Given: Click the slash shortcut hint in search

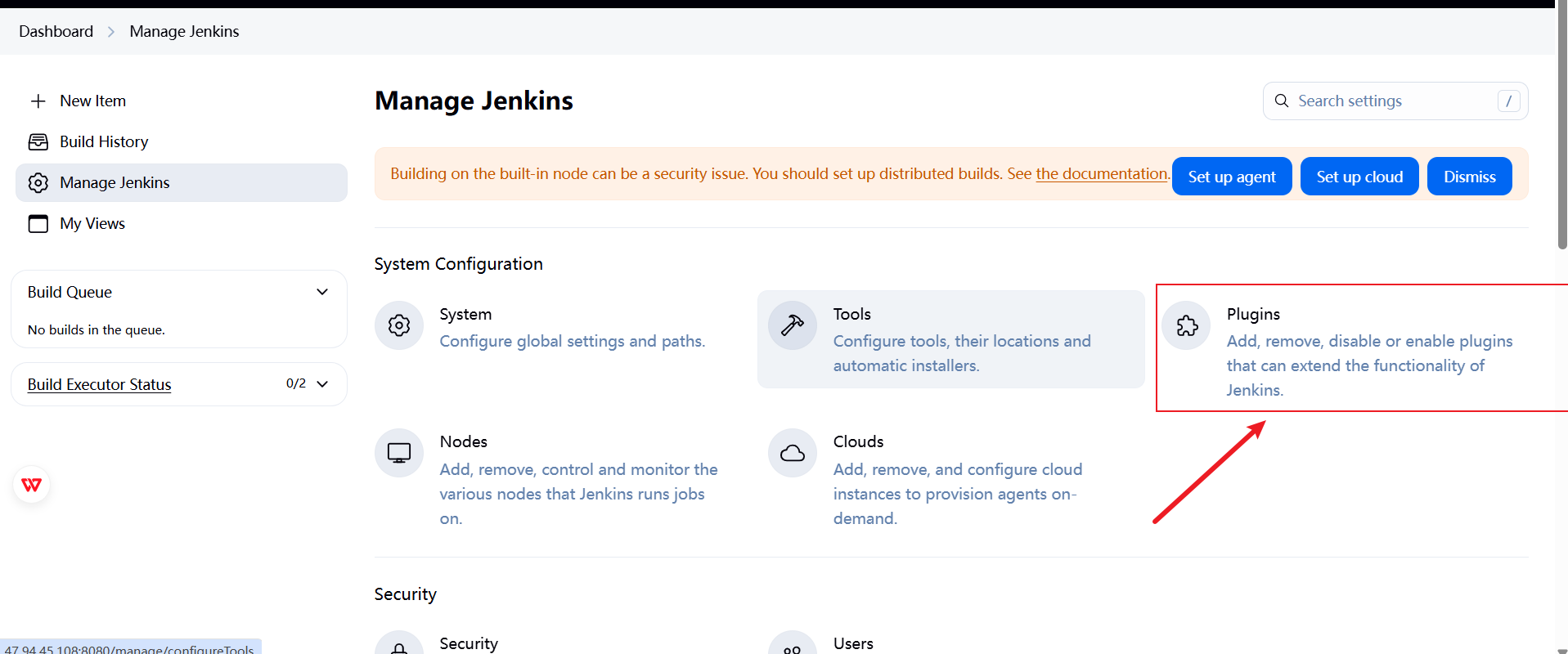Looking at the screenshot, I should tap(1509, 101).
